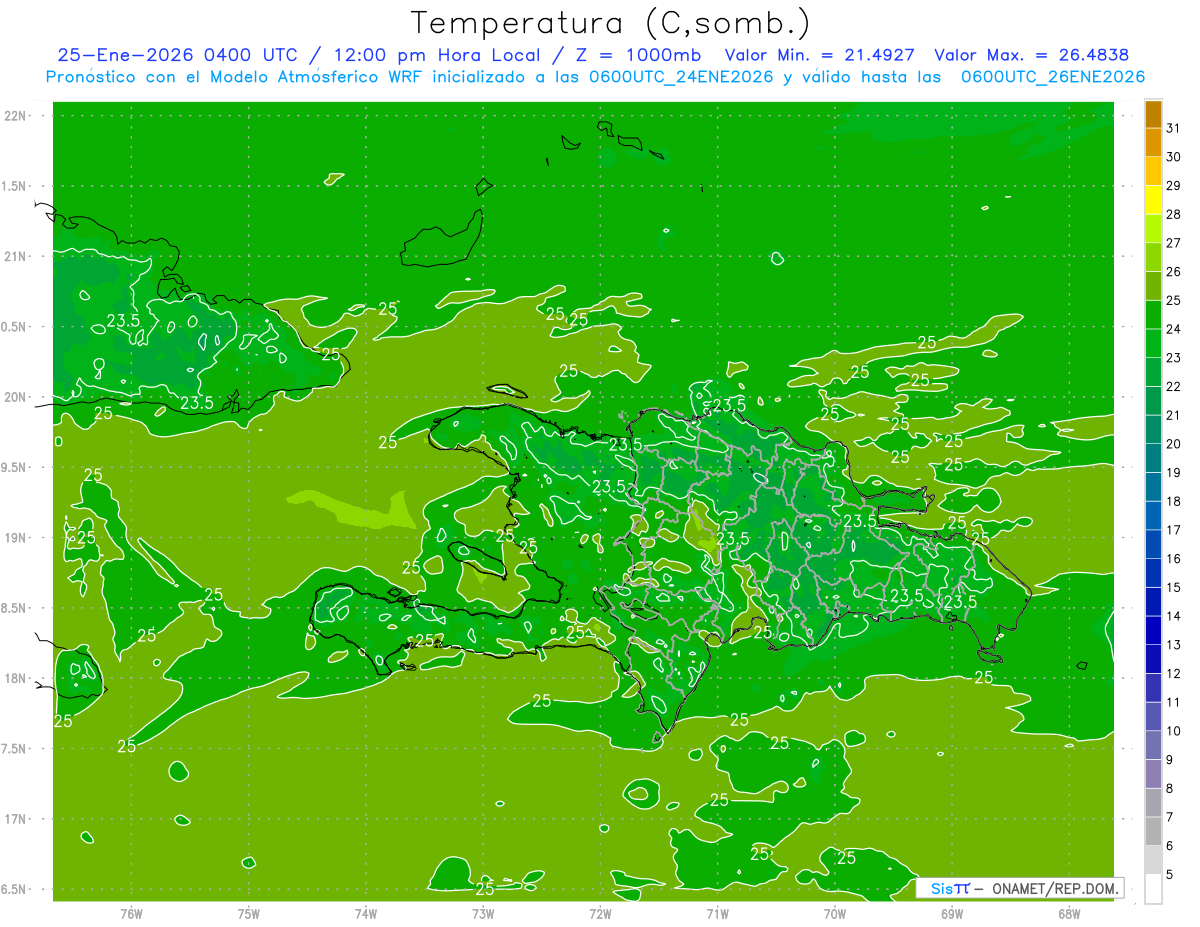Click the '0.5N' latitude axis label
The width and height of the screenshot is (1200, 927).
[x=15, y=327]
